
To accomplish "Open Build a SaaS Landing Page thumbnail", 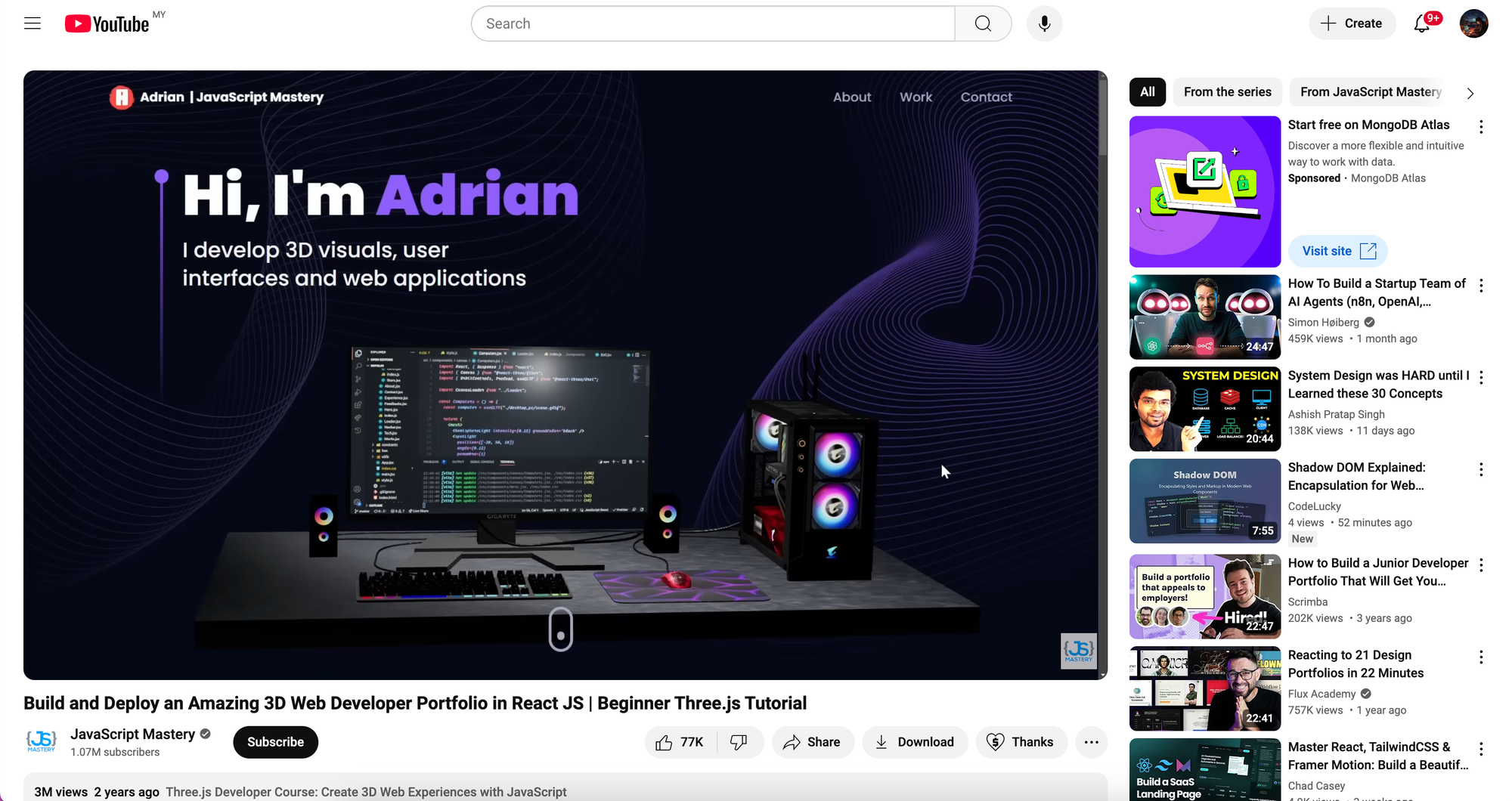I will (1205, 770).
